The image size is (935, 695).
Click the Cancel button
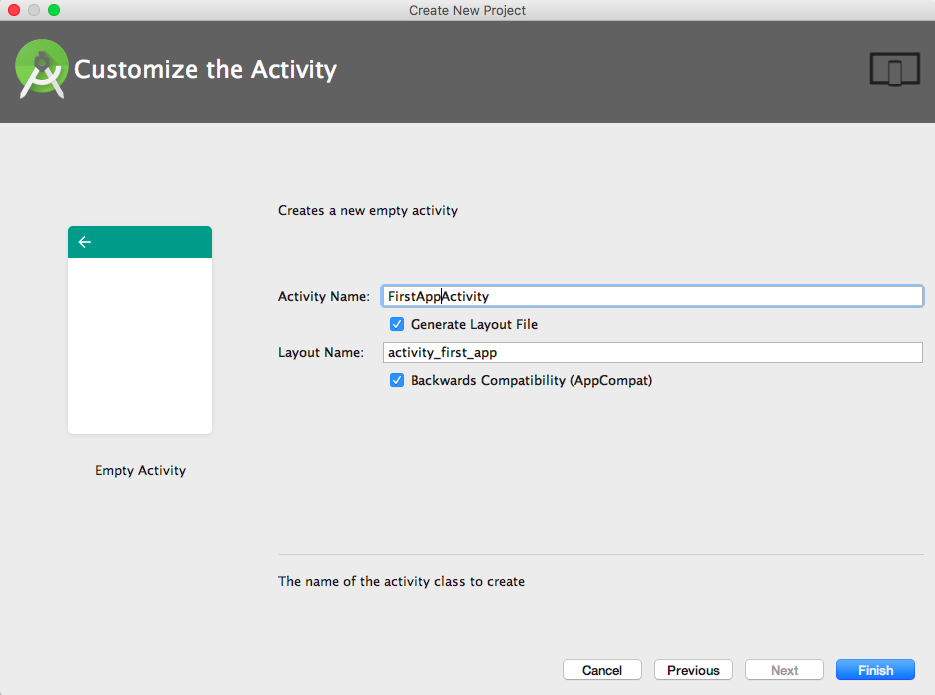point(602,670)
